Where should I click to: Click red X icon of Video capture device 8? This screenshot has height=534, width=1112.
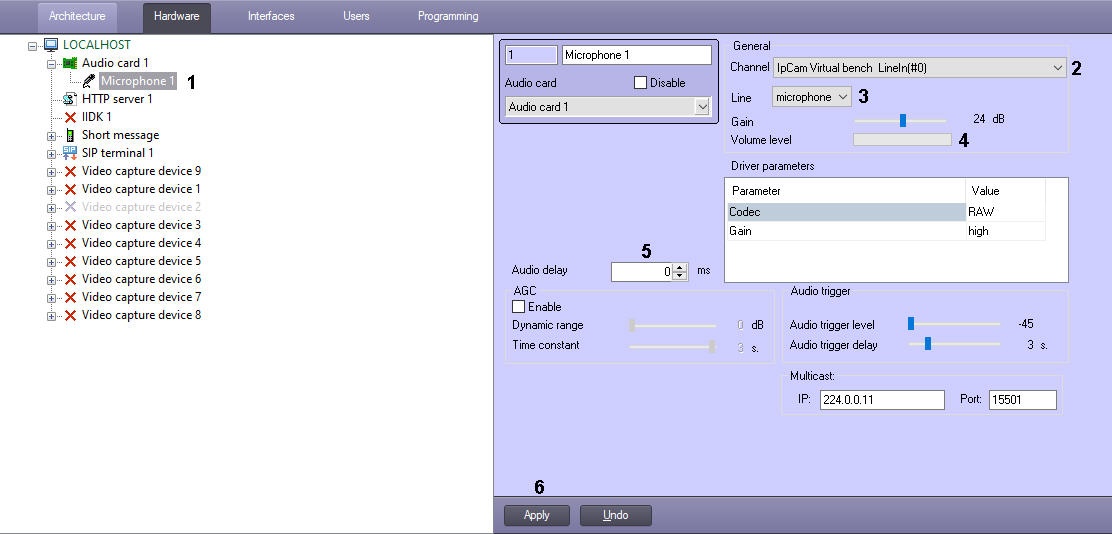[x=70, y=316]
